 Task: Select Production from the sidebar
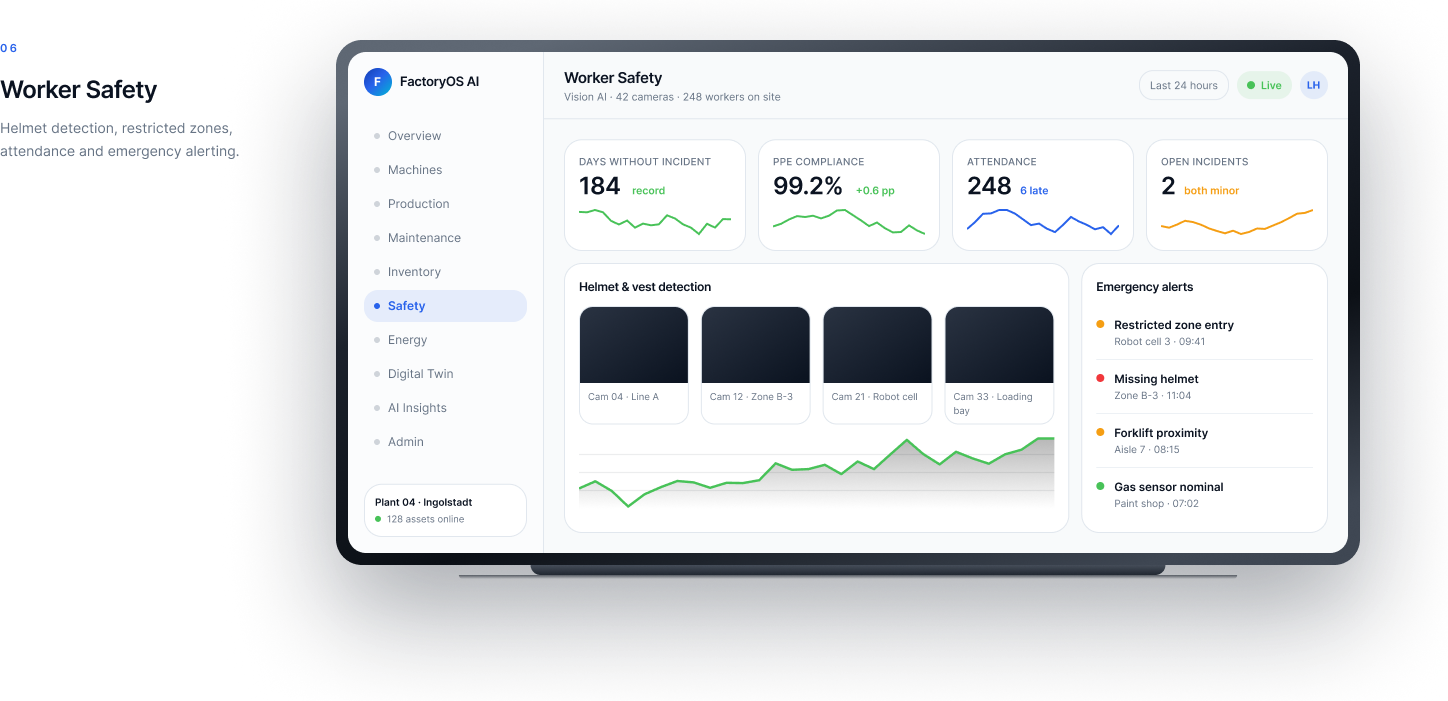445,204
